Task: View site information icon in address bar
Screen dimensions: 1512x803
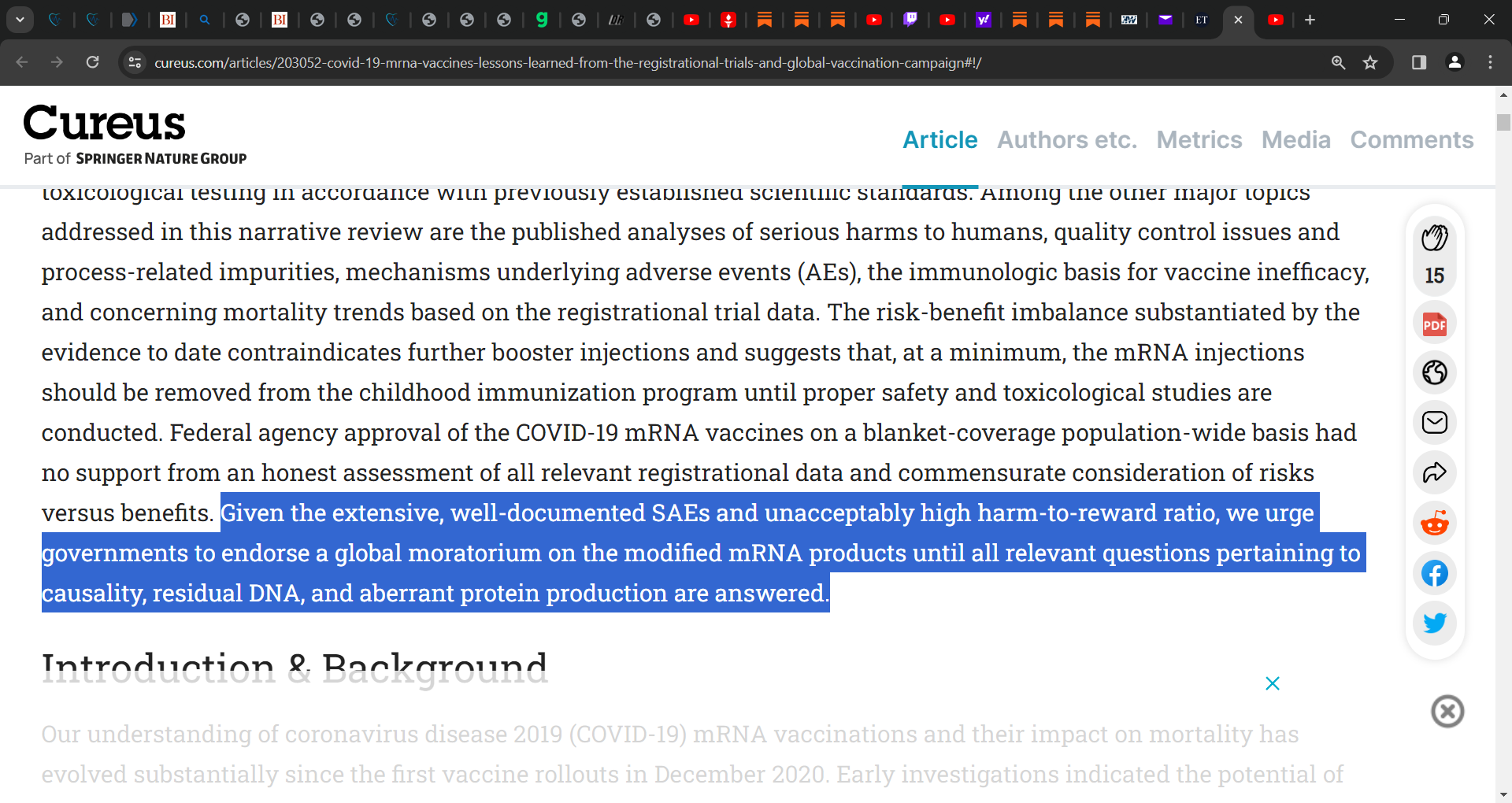Action: pyautogui.click(x=135, y=62)
